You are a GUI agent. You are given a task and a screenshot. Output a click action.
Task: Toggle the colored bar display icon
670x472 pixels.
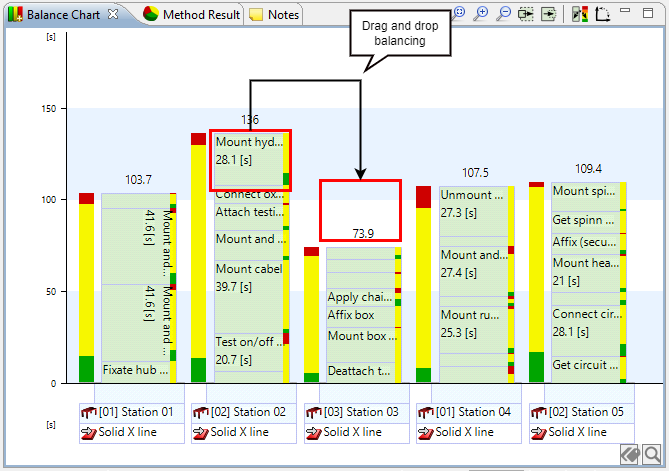click(579, 14)
